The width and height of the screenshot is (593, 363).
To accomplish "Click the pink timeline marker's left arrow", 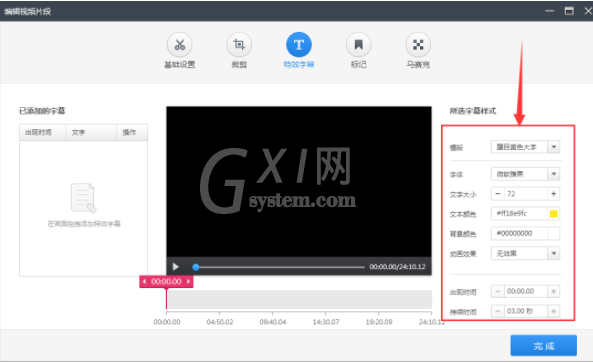I will coord(144,282).
